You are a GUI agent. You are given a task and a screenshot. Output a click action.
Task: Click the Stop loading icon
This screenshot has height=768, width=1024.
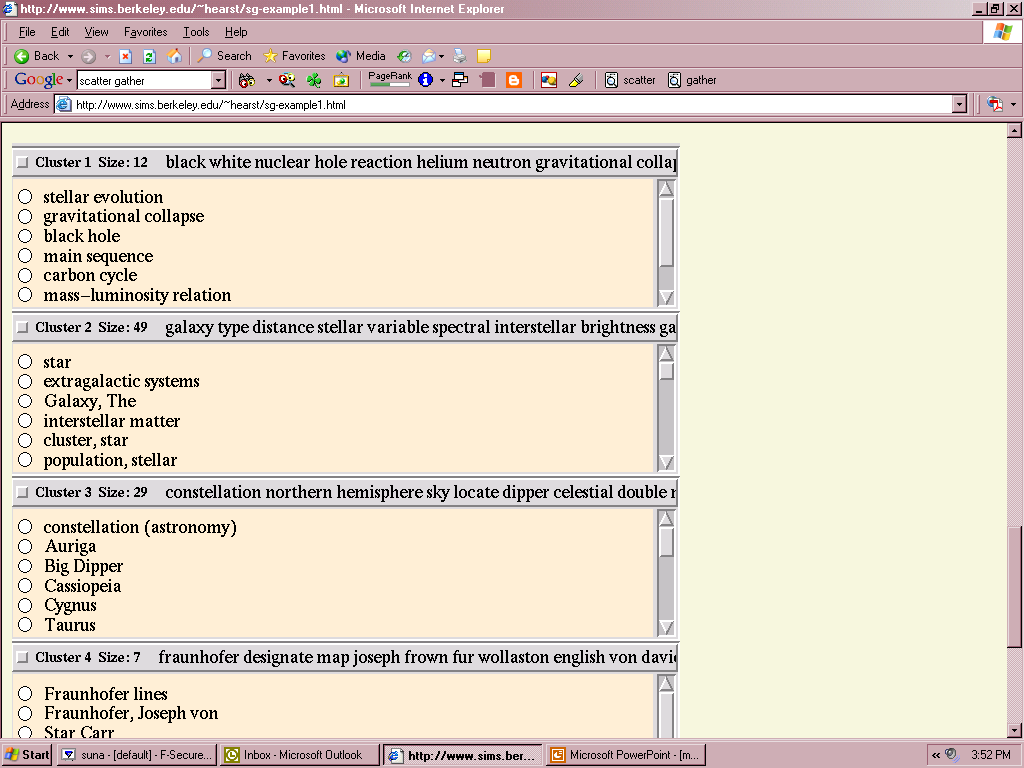[126, 56]
